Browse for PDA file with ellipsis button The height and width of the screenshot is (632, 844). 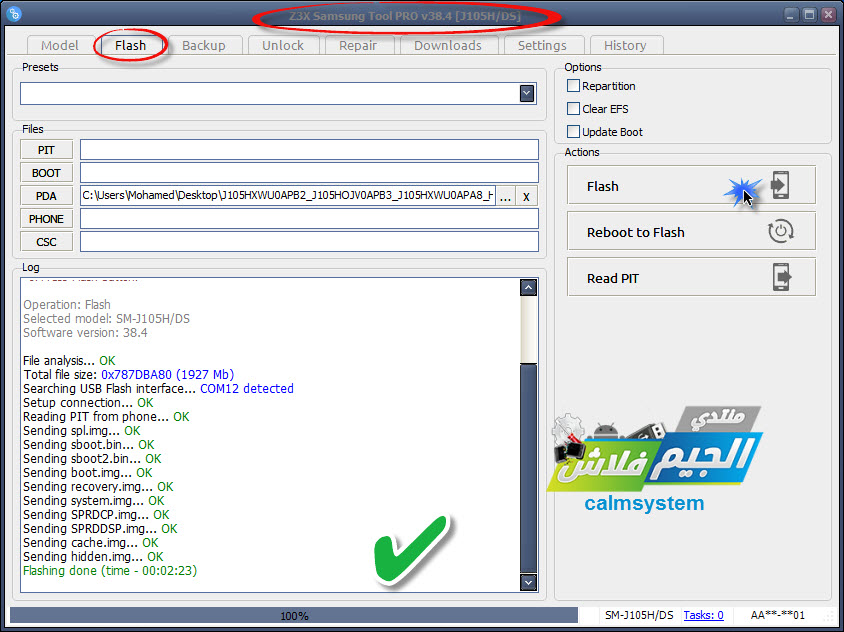505,196
